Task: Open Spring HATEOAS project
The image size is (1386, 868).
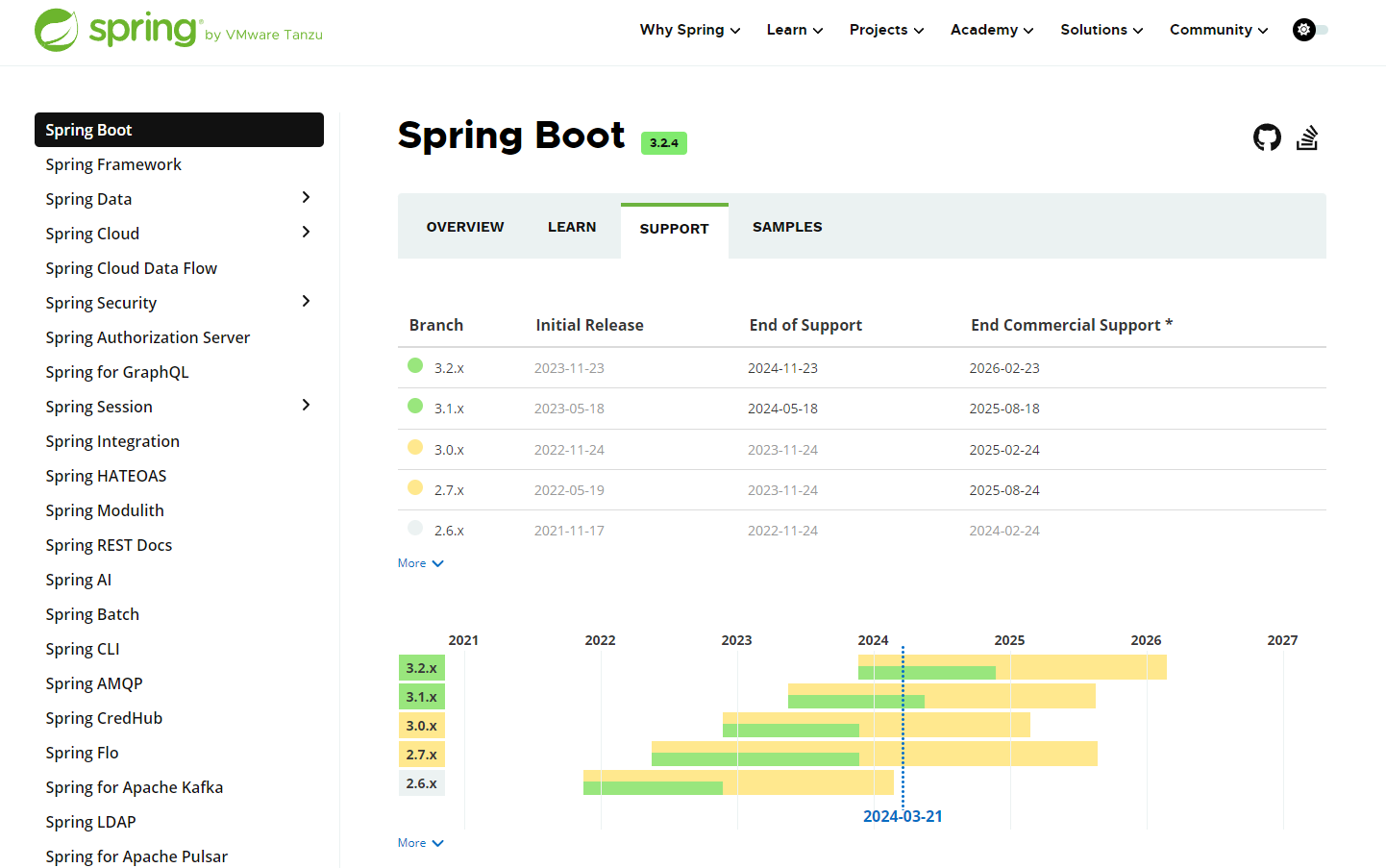Action: (x=106, y=476)
